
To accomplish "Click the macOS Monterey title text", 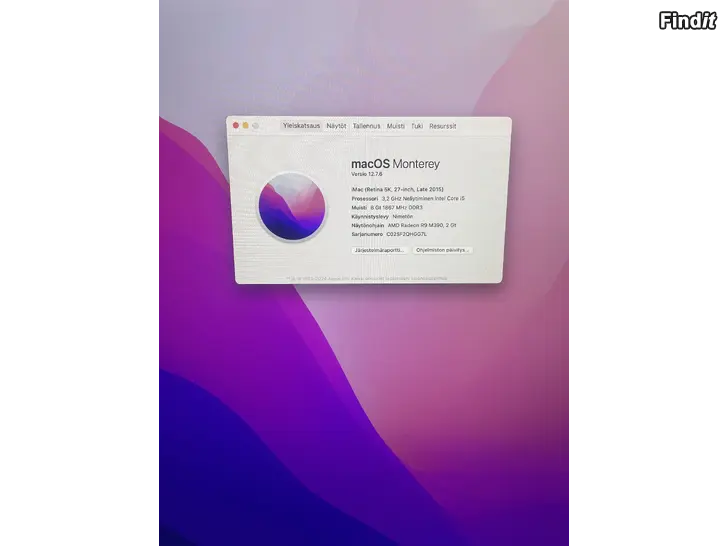I will [395, 163].
